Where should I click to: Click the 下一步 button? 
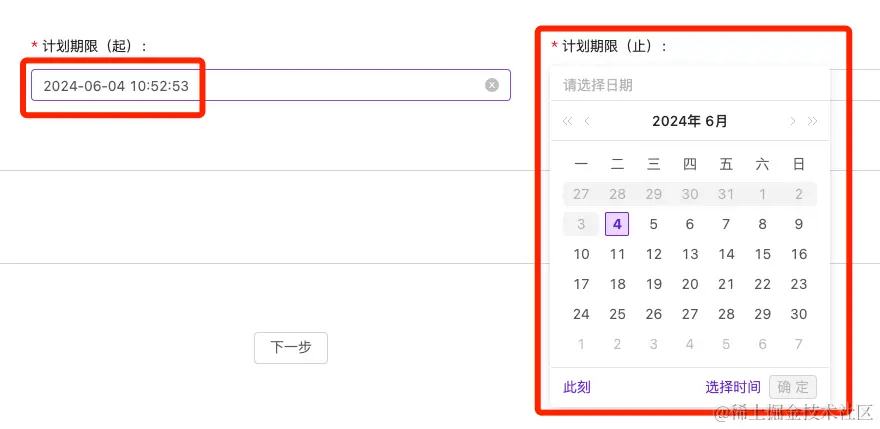pyautogui.click(x=291, y=348)
